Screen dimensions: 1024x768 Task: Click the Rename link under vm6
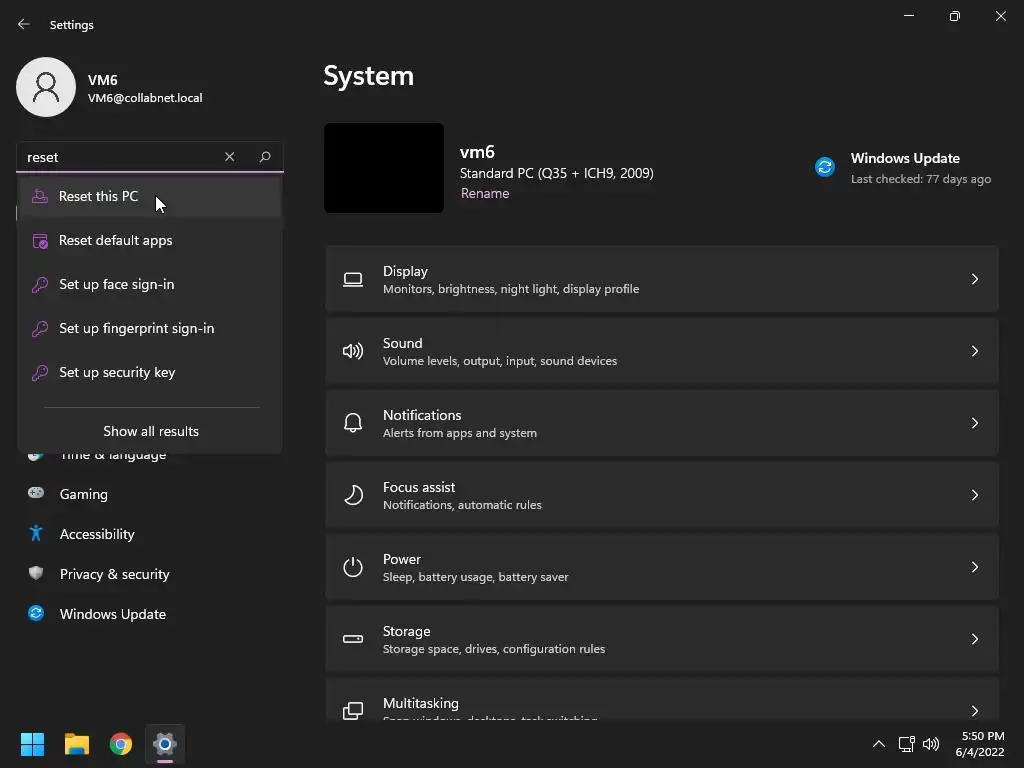click(485, 193)
